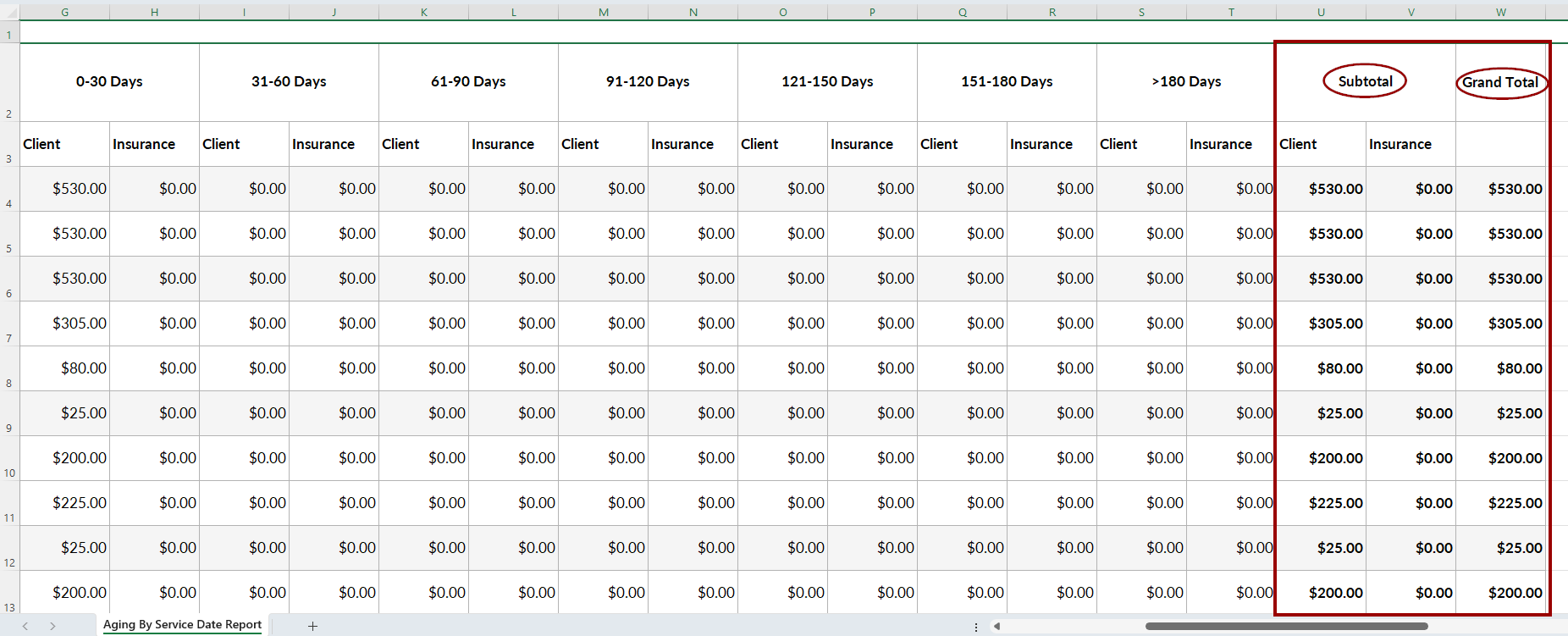Screen dimensions: 1568x636
Task: Select the $225.00 Subtotal Client cell
Action: tap(1321, 503)
